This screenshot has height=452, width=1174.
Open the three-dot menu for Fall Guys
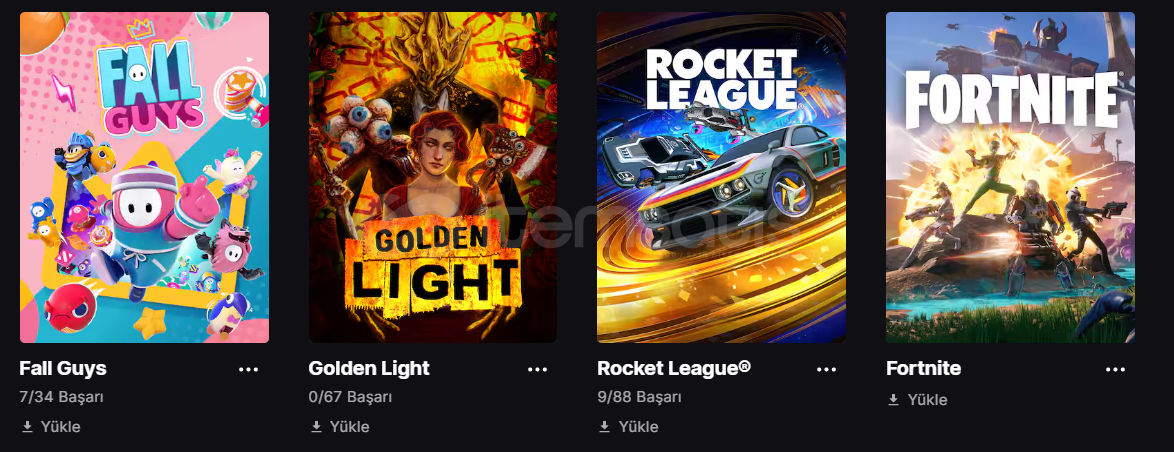tap(249, 369)
